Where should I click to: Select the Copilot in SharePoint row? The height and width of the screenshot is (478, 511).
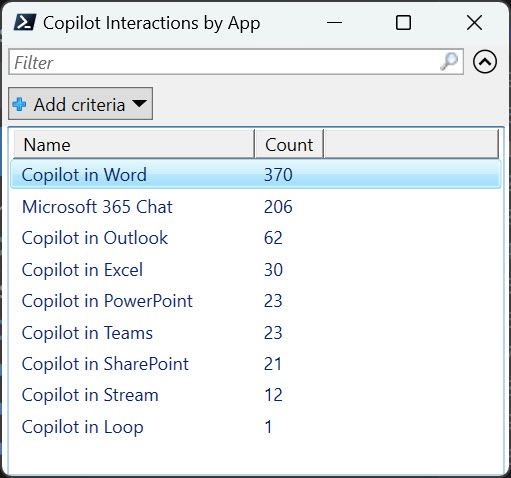point(256,364)
